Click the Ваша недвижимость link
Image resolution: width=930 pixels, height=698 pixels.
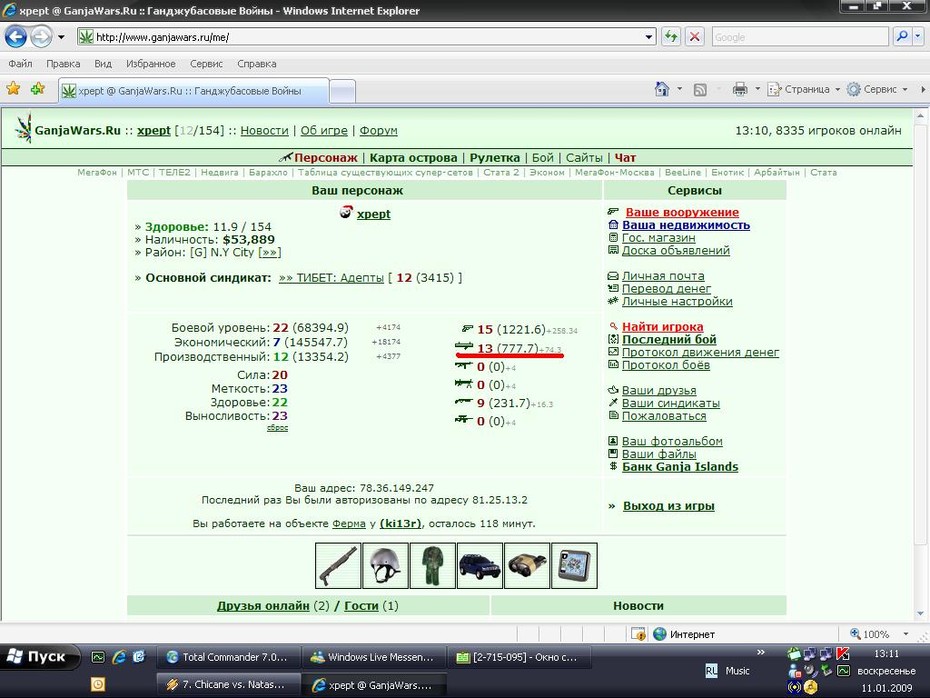coord(686,225)
